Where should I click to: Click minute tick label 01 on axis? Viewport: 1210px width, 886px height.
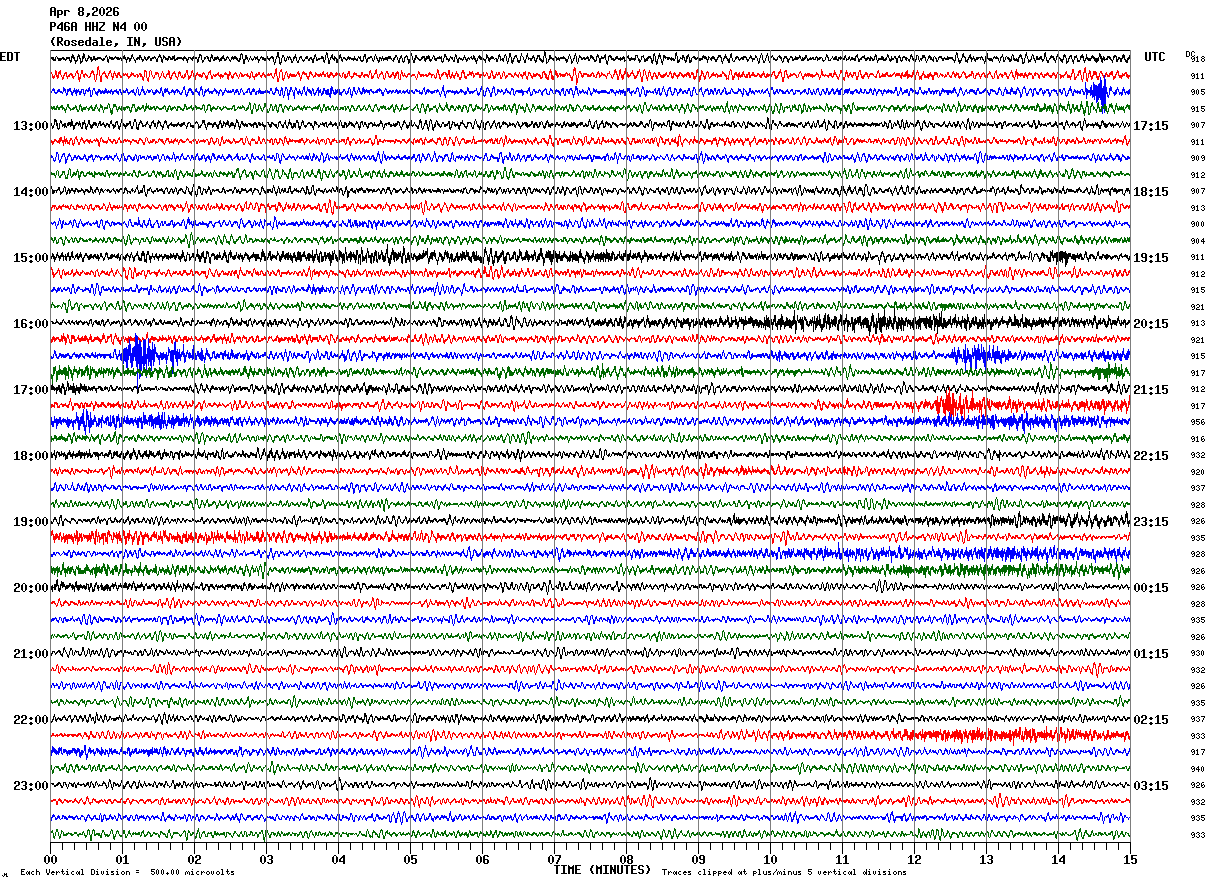click(x=122, y=859)
